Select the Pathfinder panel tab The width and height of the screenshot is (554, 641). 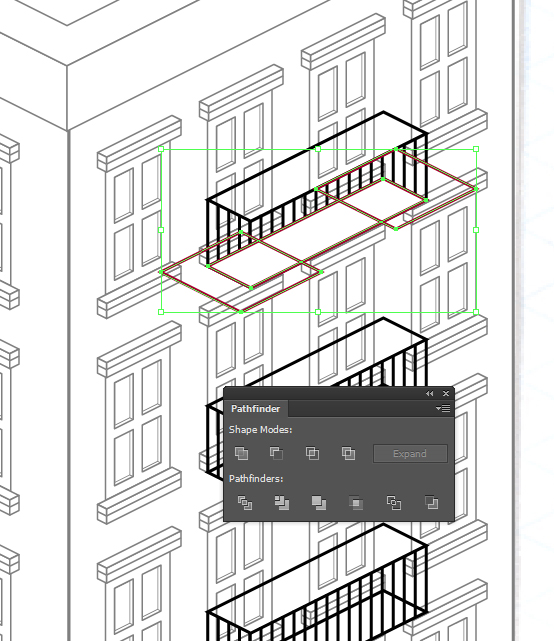coord(256,408)
